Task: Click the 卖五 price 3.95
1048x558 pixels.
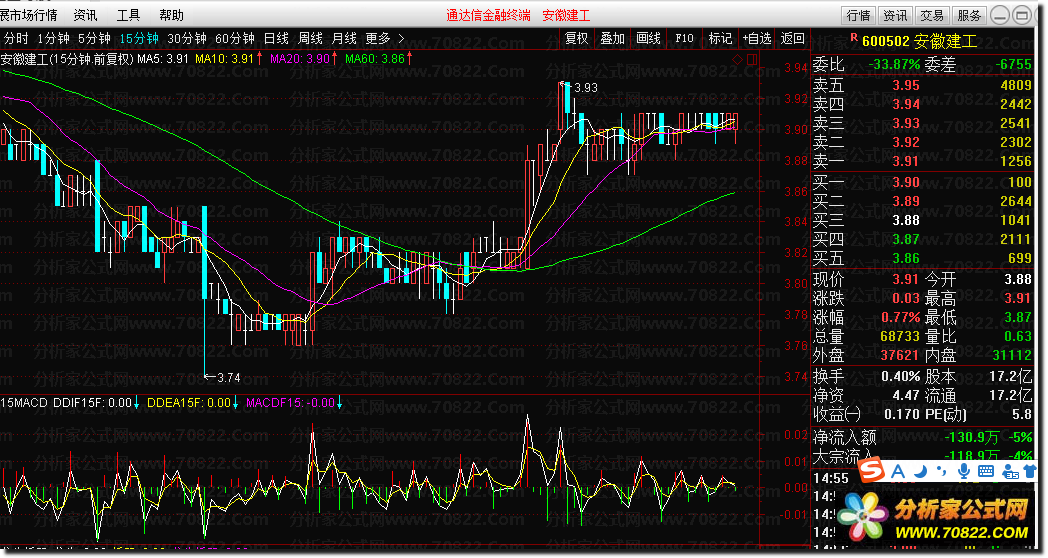Action: pyautogui.click(x=906, y=85)
